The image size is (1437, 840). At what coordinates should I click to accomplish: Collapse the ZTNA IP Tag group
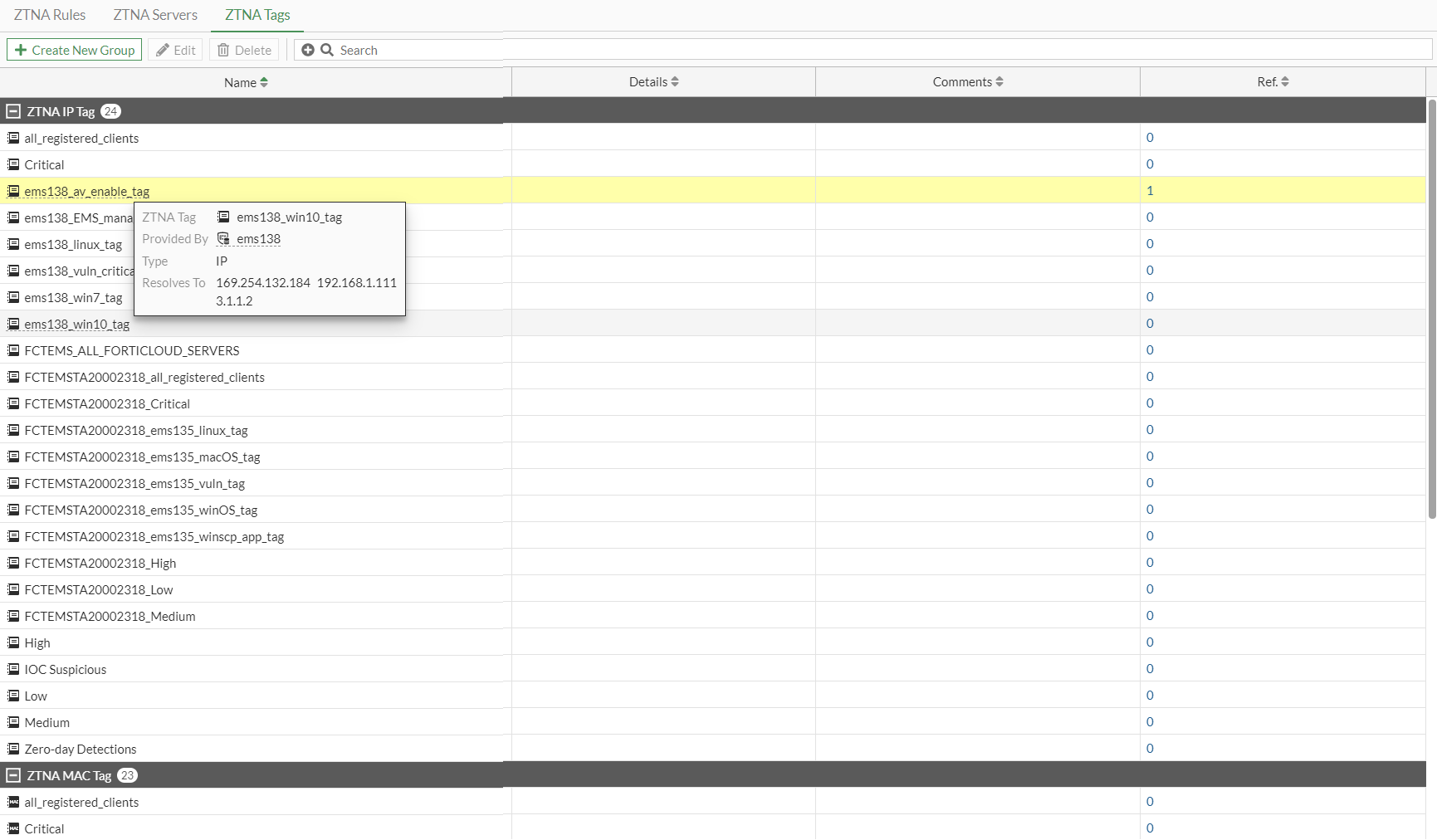[x=12, y=110]
